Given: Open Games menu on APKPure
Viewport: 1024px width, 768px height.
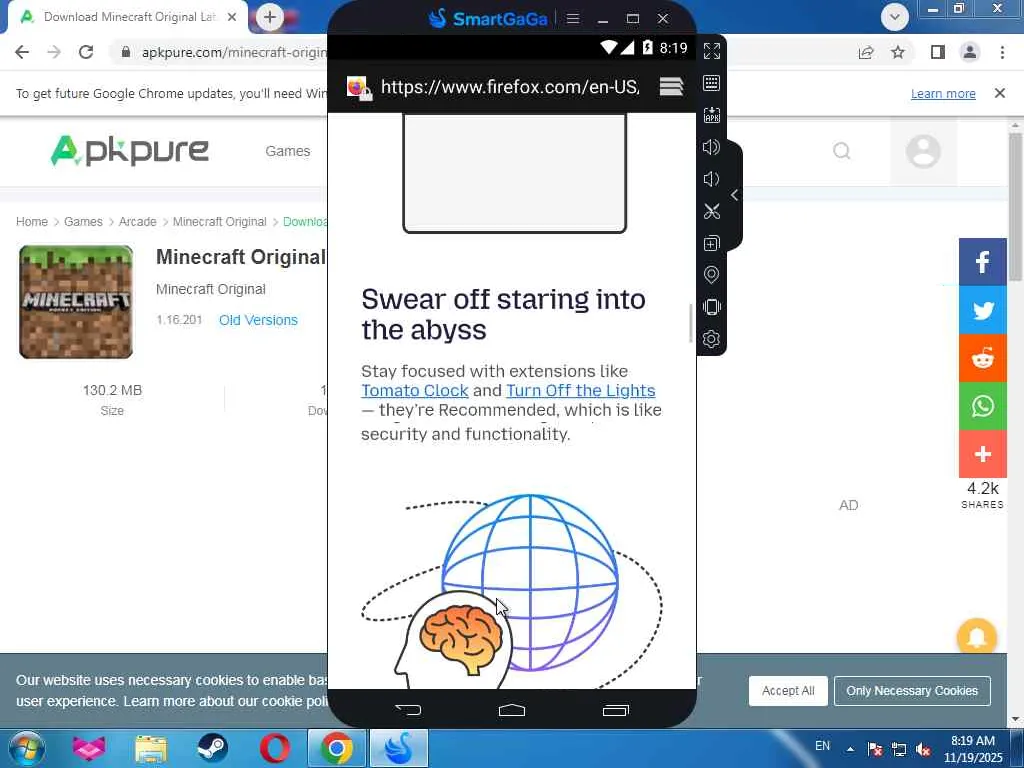Looking at the screenshot, I should coord(287,151).
